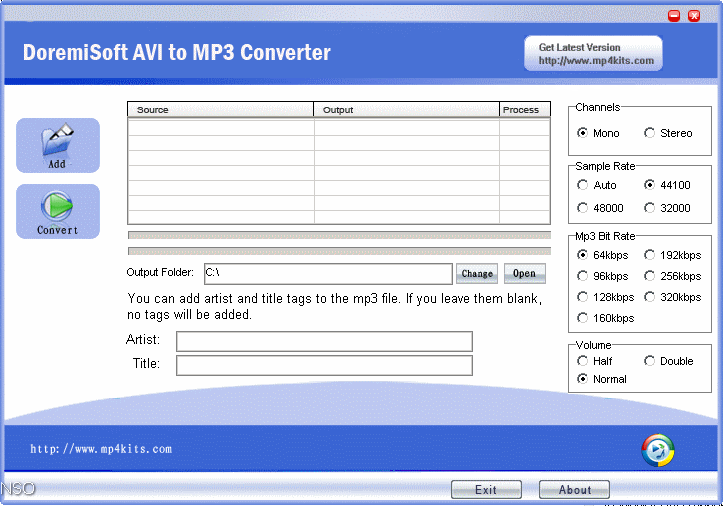723x506 pixels.
Task: Click the Source column header
Action: click(220, 110)
